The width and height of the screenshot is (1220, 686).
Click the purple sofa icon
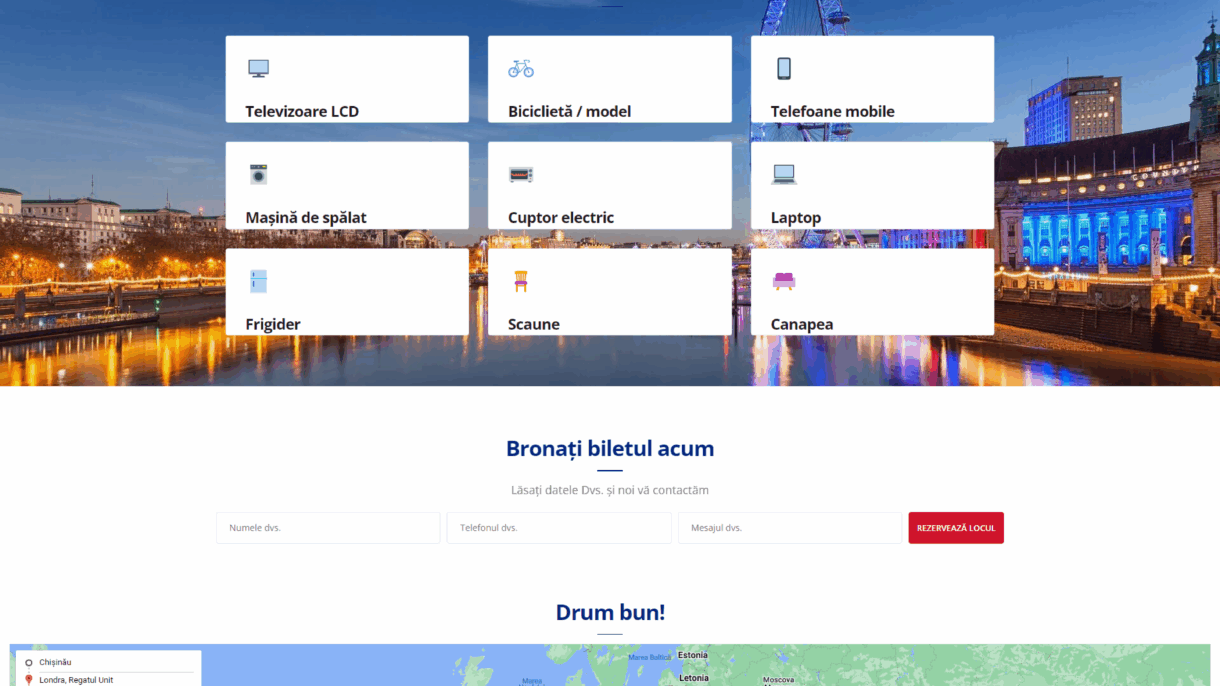pyautogui.click(x=784, y=281)
